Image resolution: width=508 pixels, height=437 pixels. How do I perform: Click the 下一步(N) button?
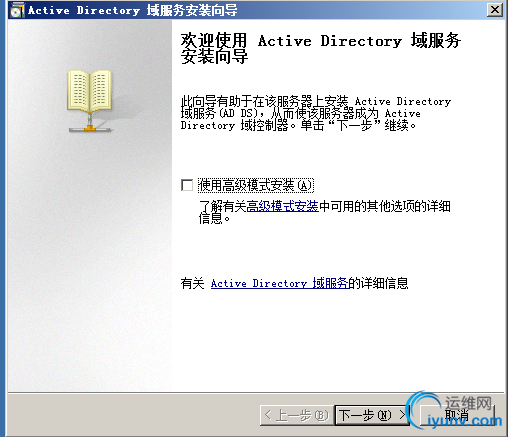point(372,415)
